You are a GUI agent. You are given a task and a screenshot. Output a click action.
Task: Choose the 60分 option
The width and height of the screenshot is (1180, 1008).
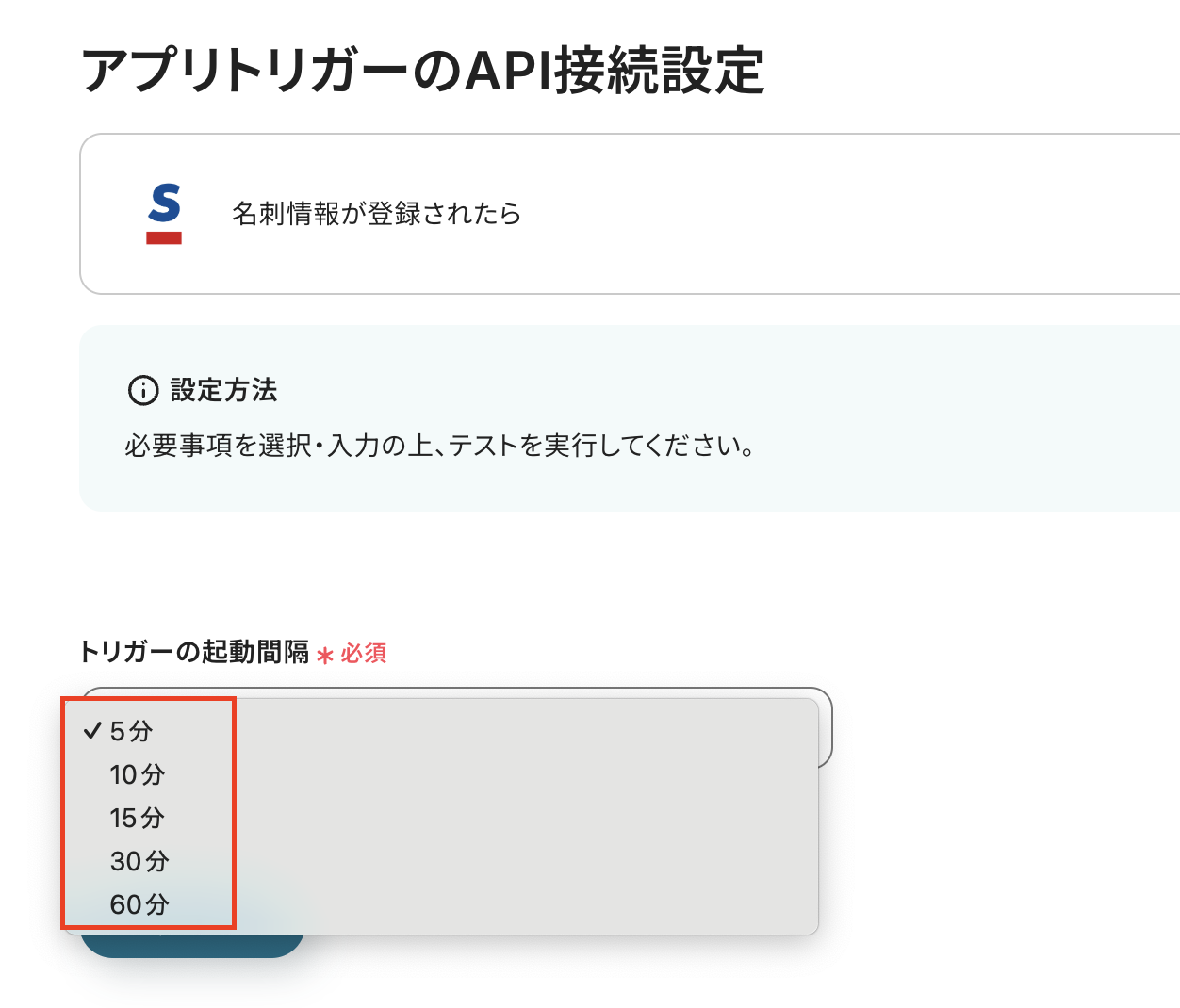click(x=139, y=904)
